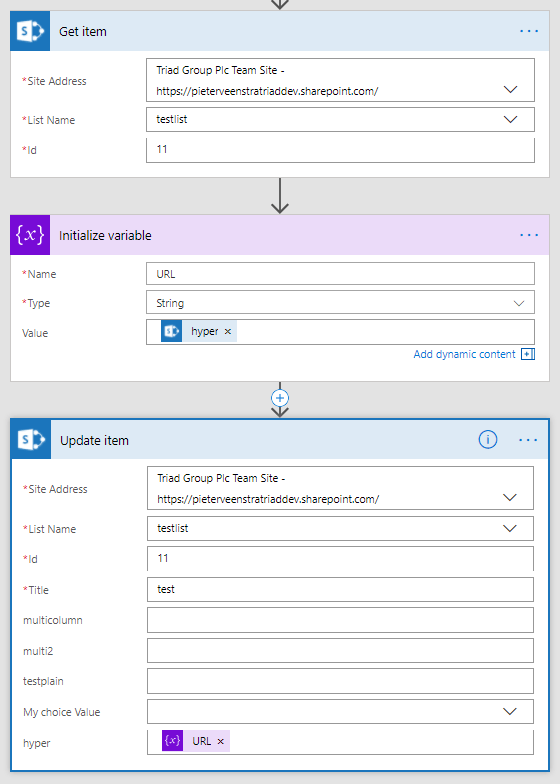This screenshot has width=560, height=784.
Task: Expand Site Address dropdown in Update item
Action: point(510,498)
